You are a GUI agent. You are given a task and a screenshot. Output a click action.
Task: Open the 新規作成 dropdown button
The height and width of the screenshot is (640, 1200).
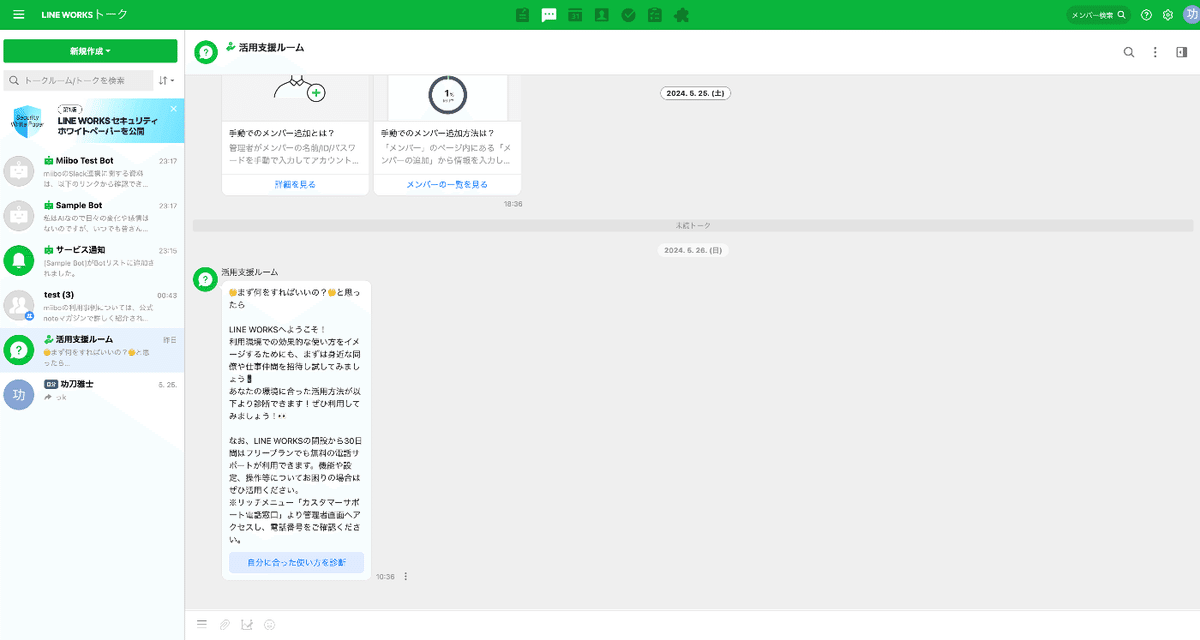[x=90, y=51]
